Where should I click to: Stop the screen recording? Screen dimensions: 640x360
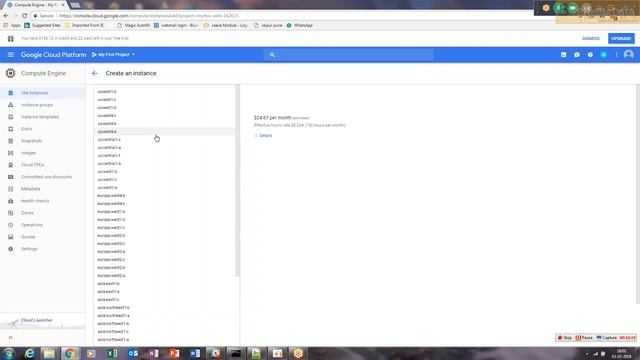[x=565, y=338]
